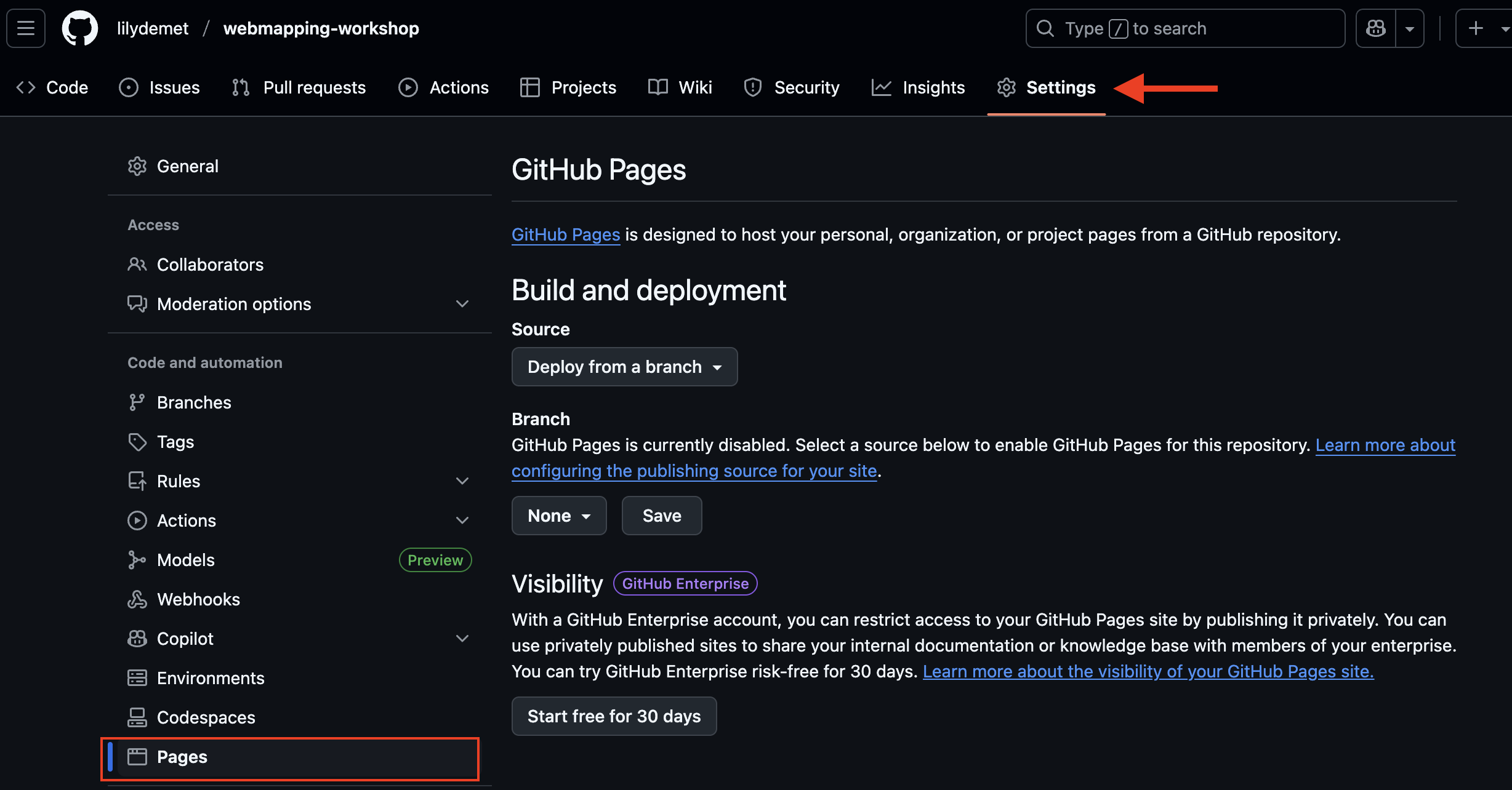This screenshot has width=1512, height=790.
Task: Open the Copilot dropdown arrow in header
Action: [1410, 28]
